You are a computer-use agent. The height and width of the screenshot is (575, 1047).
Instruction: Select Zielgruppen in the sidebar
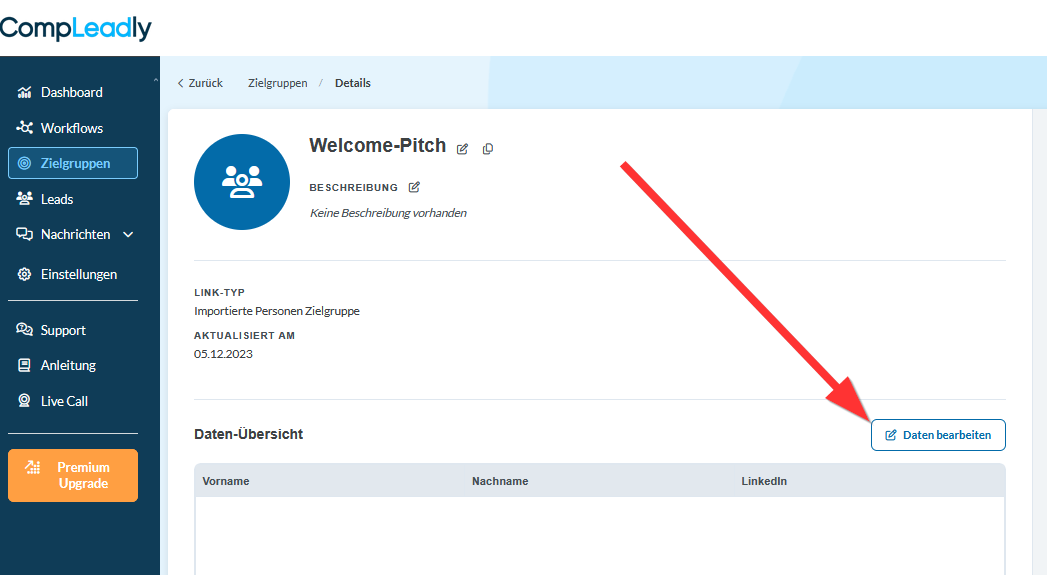[73, 163]
